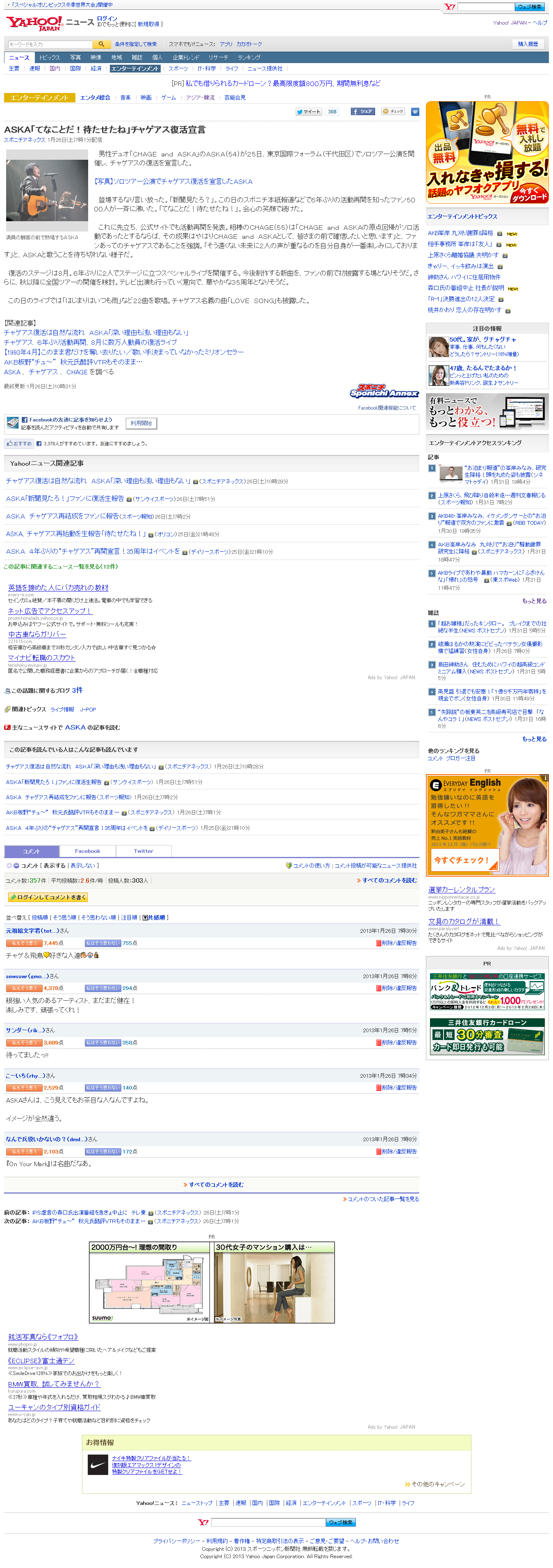Open the ランキング navigation tab
The width and height of the screenshot is (553, 1568).
[249, 57]
